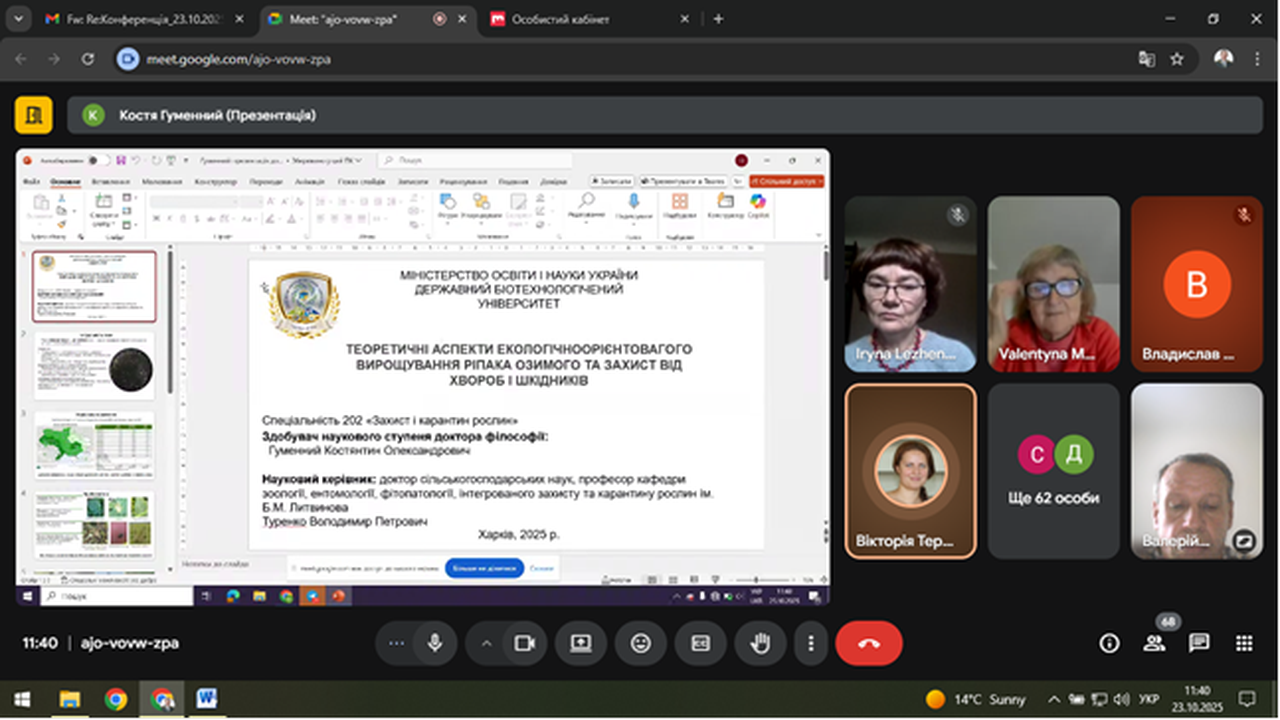This screenshot has width=1280, height=720.
Task: Expand video settings chevron next to camera
Action: 487,643
